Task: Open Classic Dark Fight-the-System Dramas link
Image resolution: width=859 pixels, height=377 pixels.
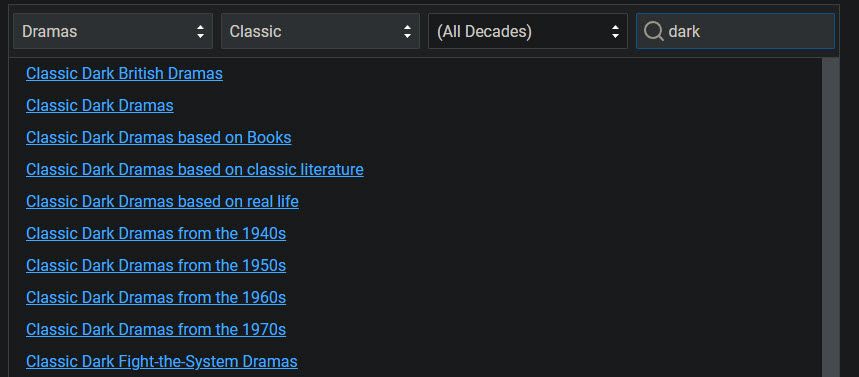Action: click(x=162, y=361)
